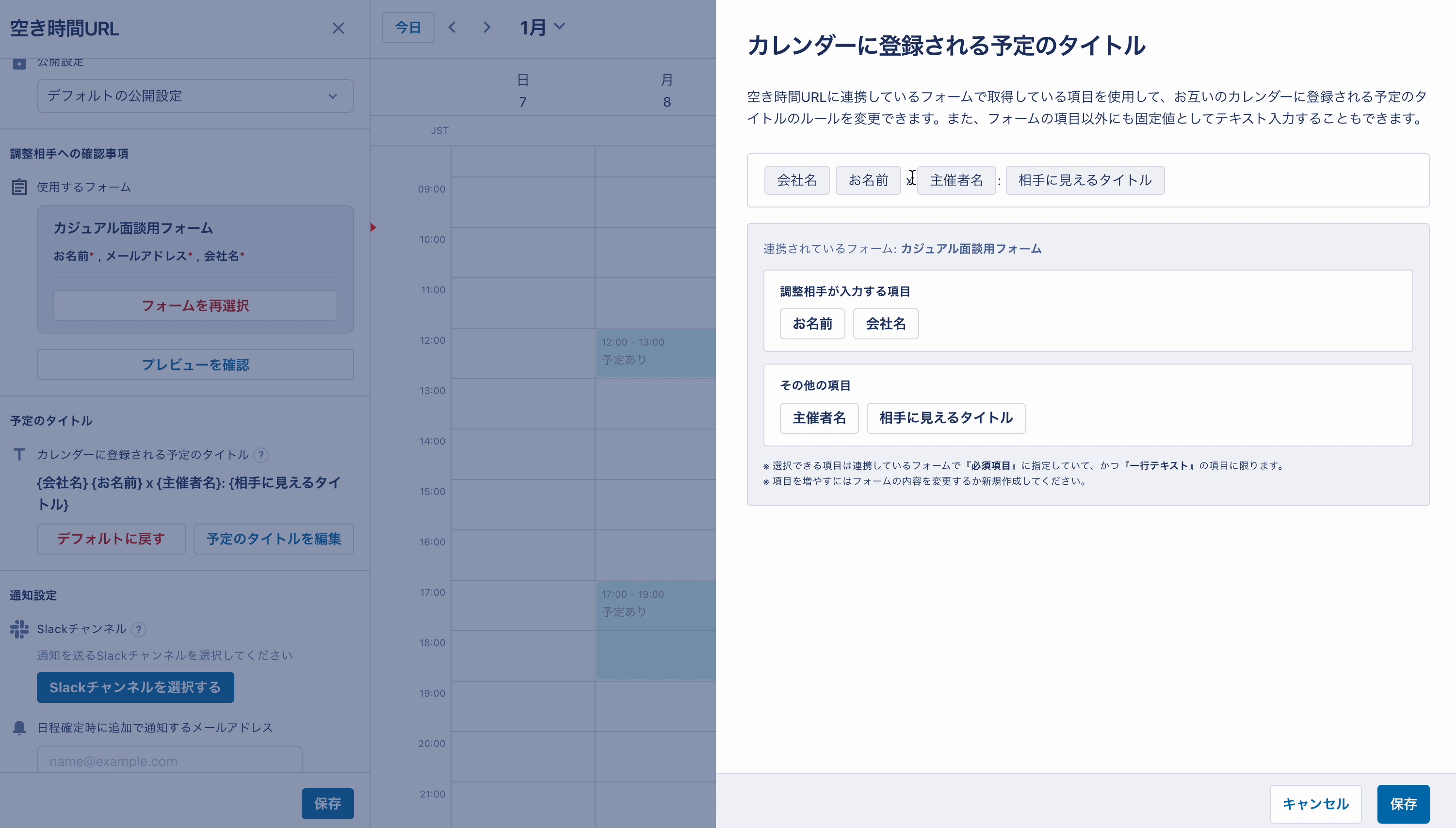The width and height of the screenshot is (1456, 828).
Task: Click Slackチャンネルを選択する button
Action: pyautogui.click(x=135, y=687)
